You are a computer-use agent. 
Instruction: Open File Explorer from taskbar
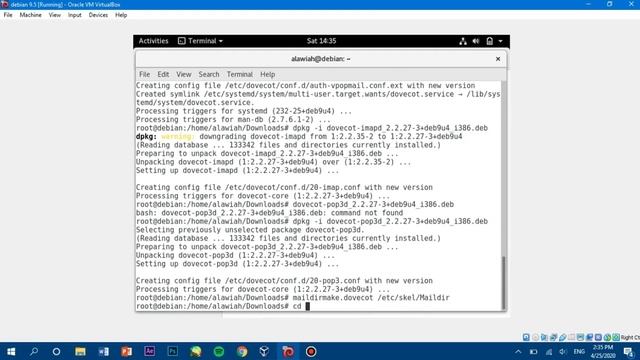80,351
